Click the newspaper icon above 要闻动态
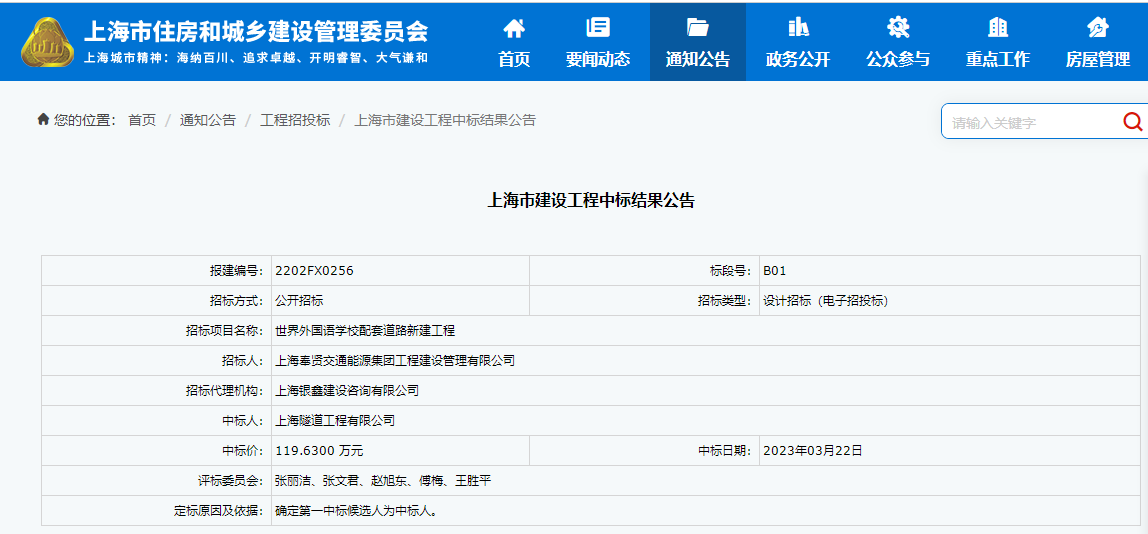 click(598, 27)
